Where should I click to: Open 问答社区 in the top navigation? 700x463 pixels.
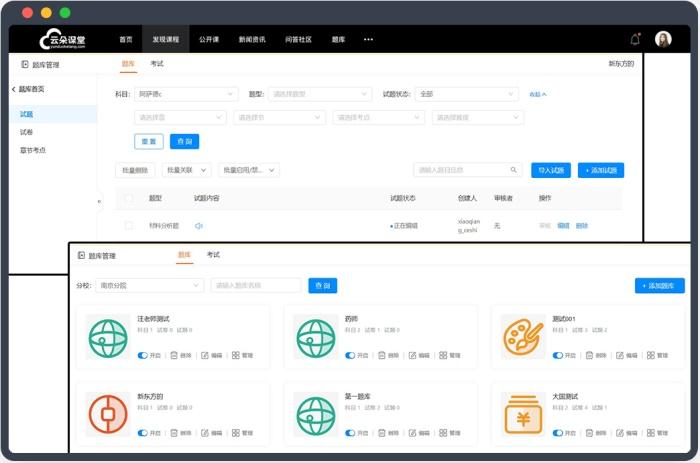click(x=298, y=39)
